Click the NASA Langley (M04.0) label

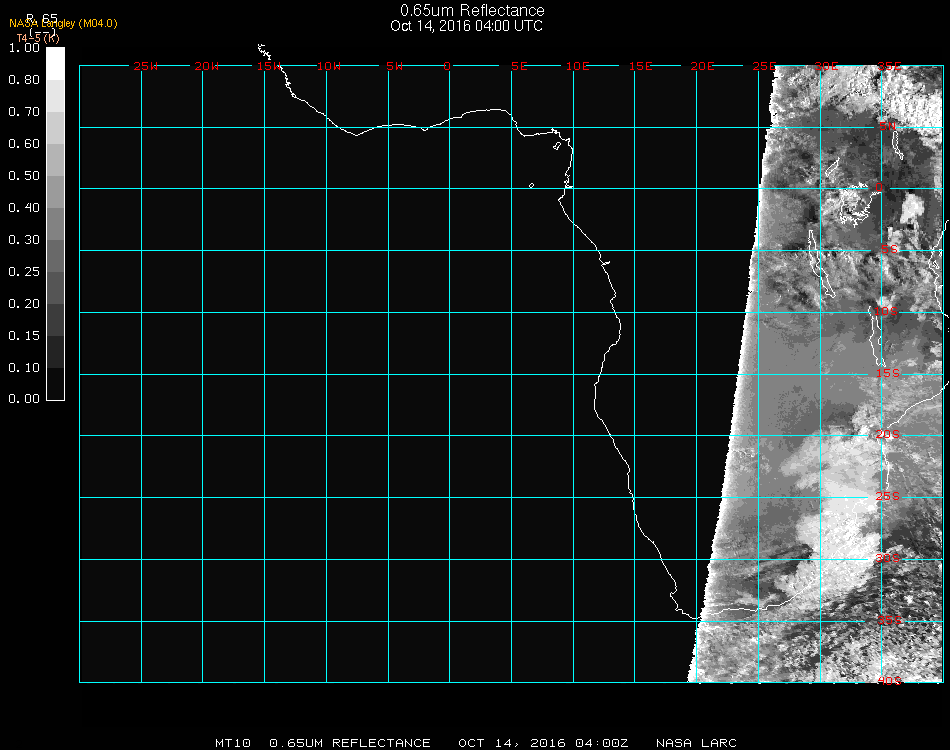[x=63, y=23]
